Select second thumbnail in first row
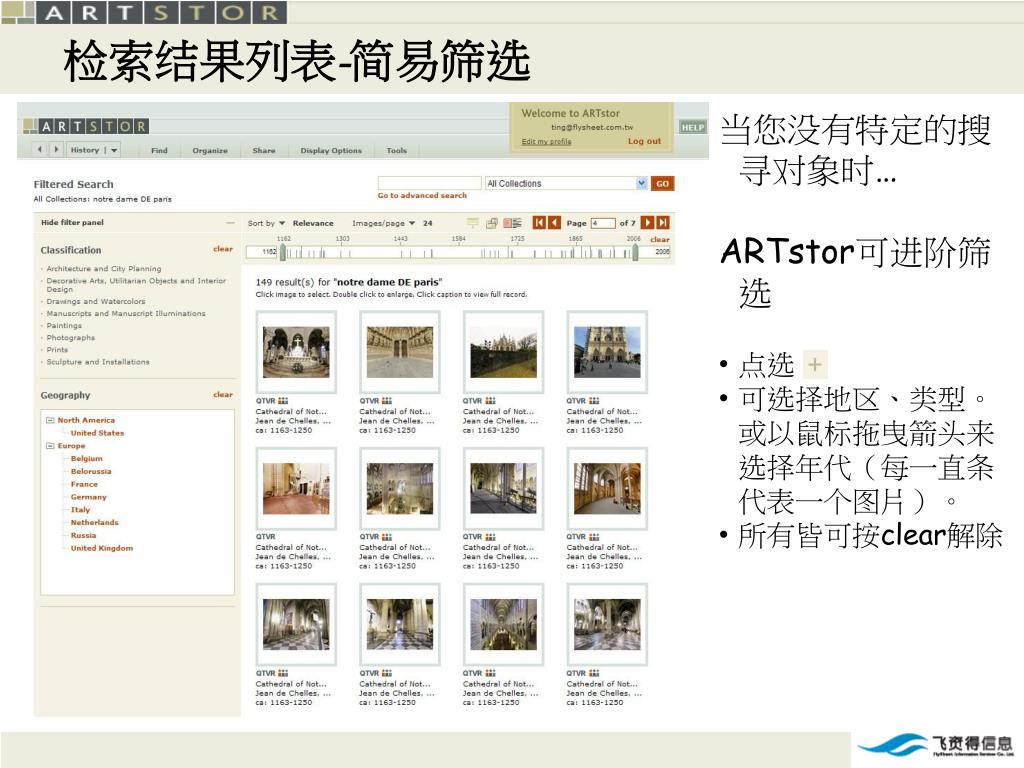This screenshot has height=768, width=1024. tap(400, 352)
